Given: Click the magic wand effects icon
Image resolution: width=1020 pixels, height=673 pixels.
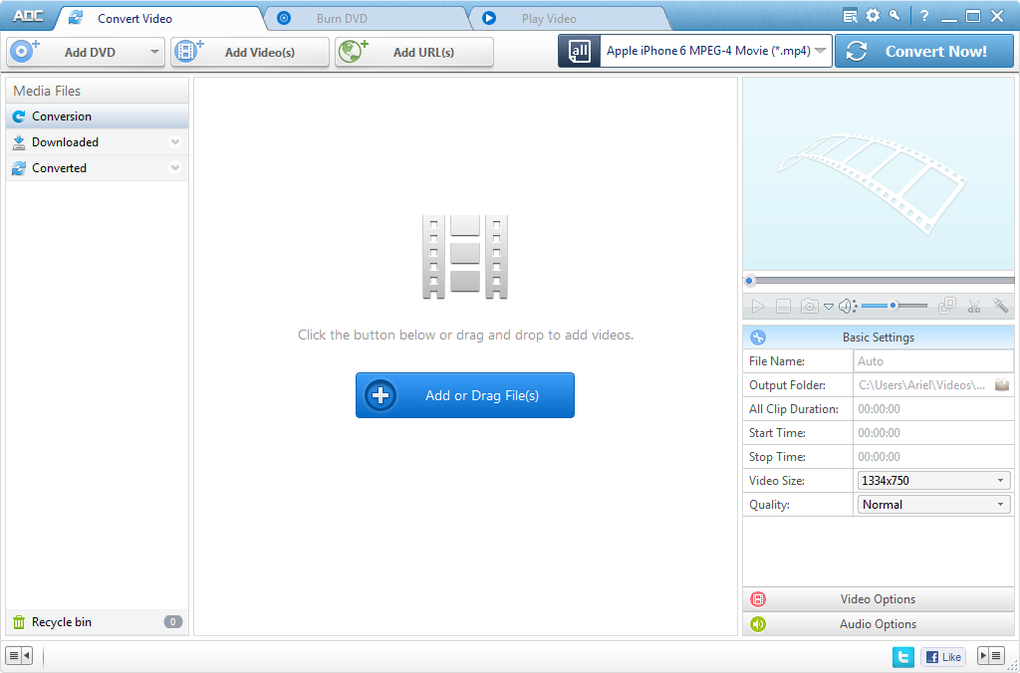Looking at the screenshot, I should coord(1000,306).
